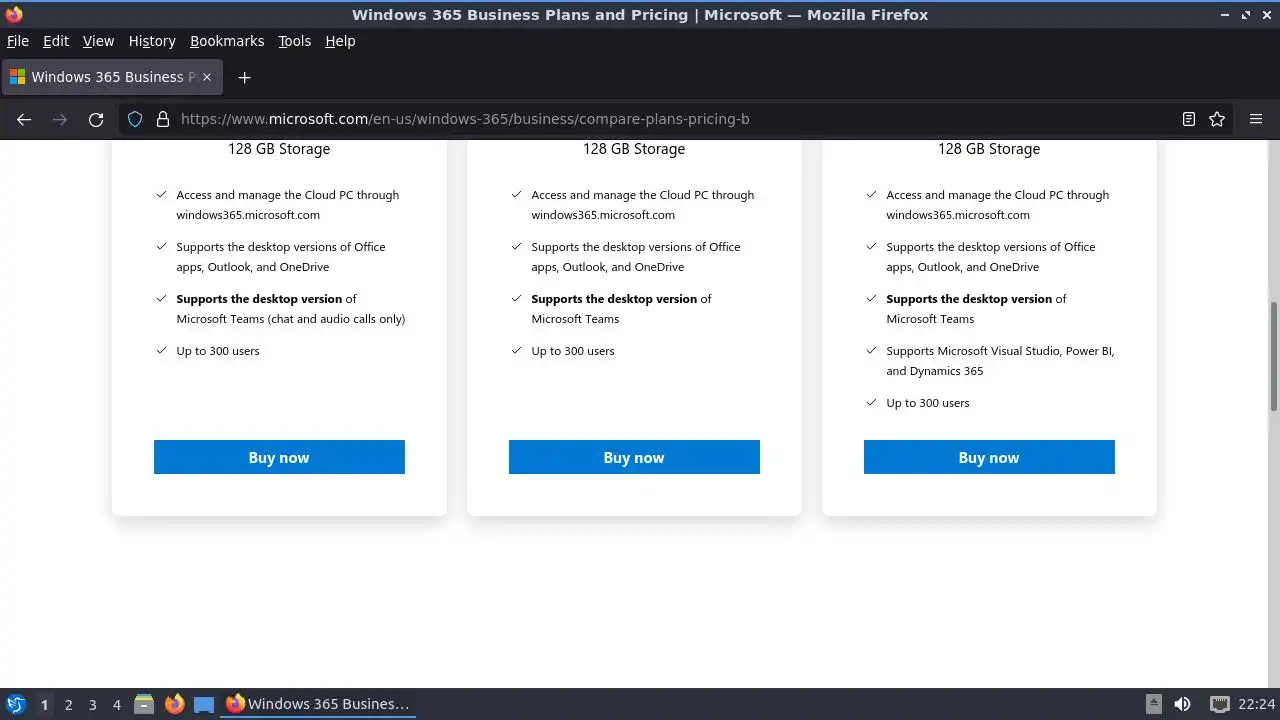Click the middle card's '128 GB Storage' heading
The height and width of the screenshot is (720, 1280).
[634, 149]
